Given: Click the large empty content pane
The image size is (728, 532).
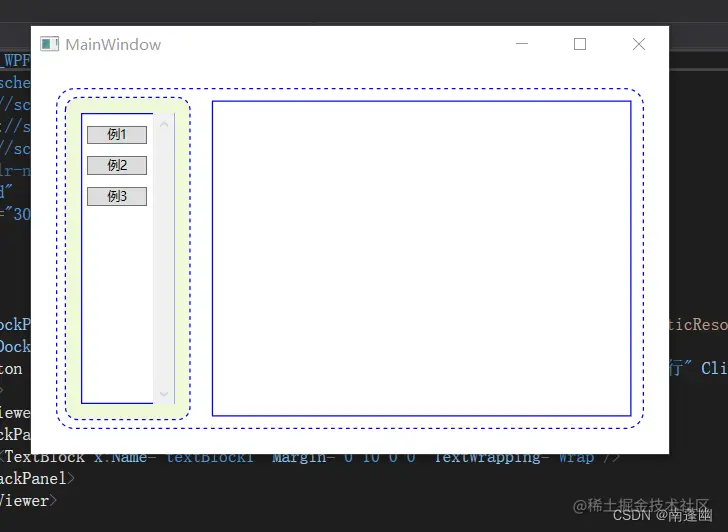Looking at the screenshot, I should coord(422,258).
